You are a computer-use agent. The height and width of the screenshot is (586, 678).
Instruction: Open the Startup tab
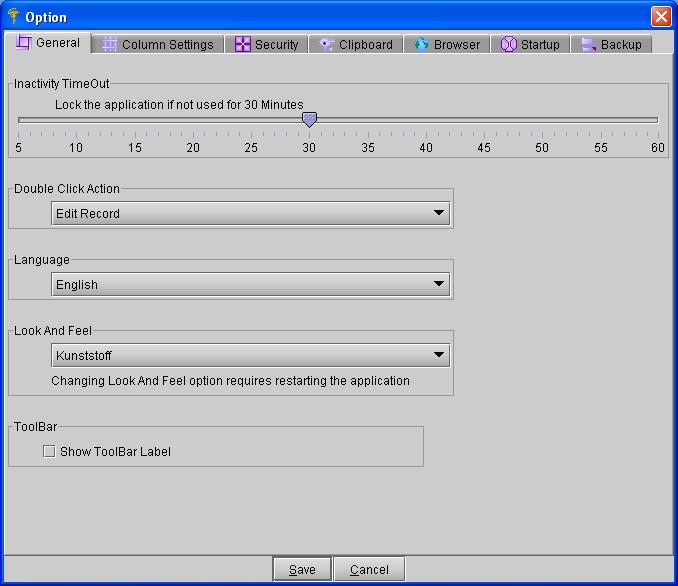point(530,45)
